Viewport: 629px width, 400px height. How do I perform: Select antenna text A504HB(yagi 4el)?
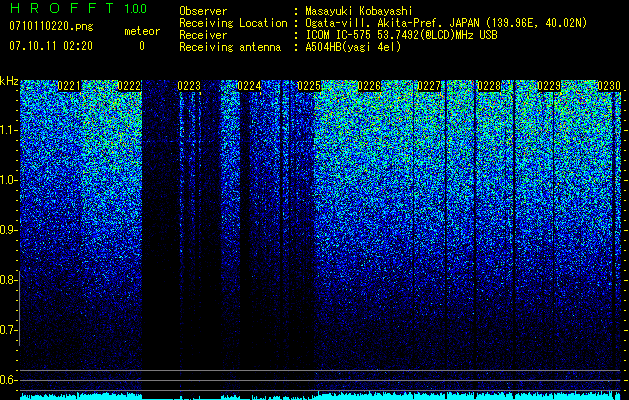pos(353,47)
